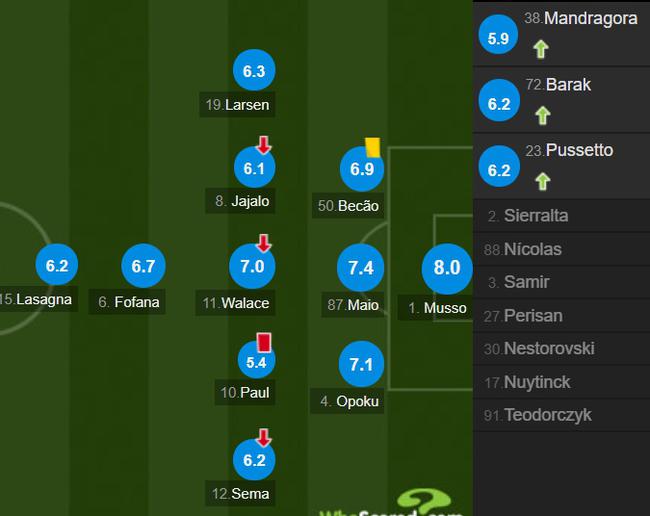Select Sierralta in the bench list

point(561,216)
